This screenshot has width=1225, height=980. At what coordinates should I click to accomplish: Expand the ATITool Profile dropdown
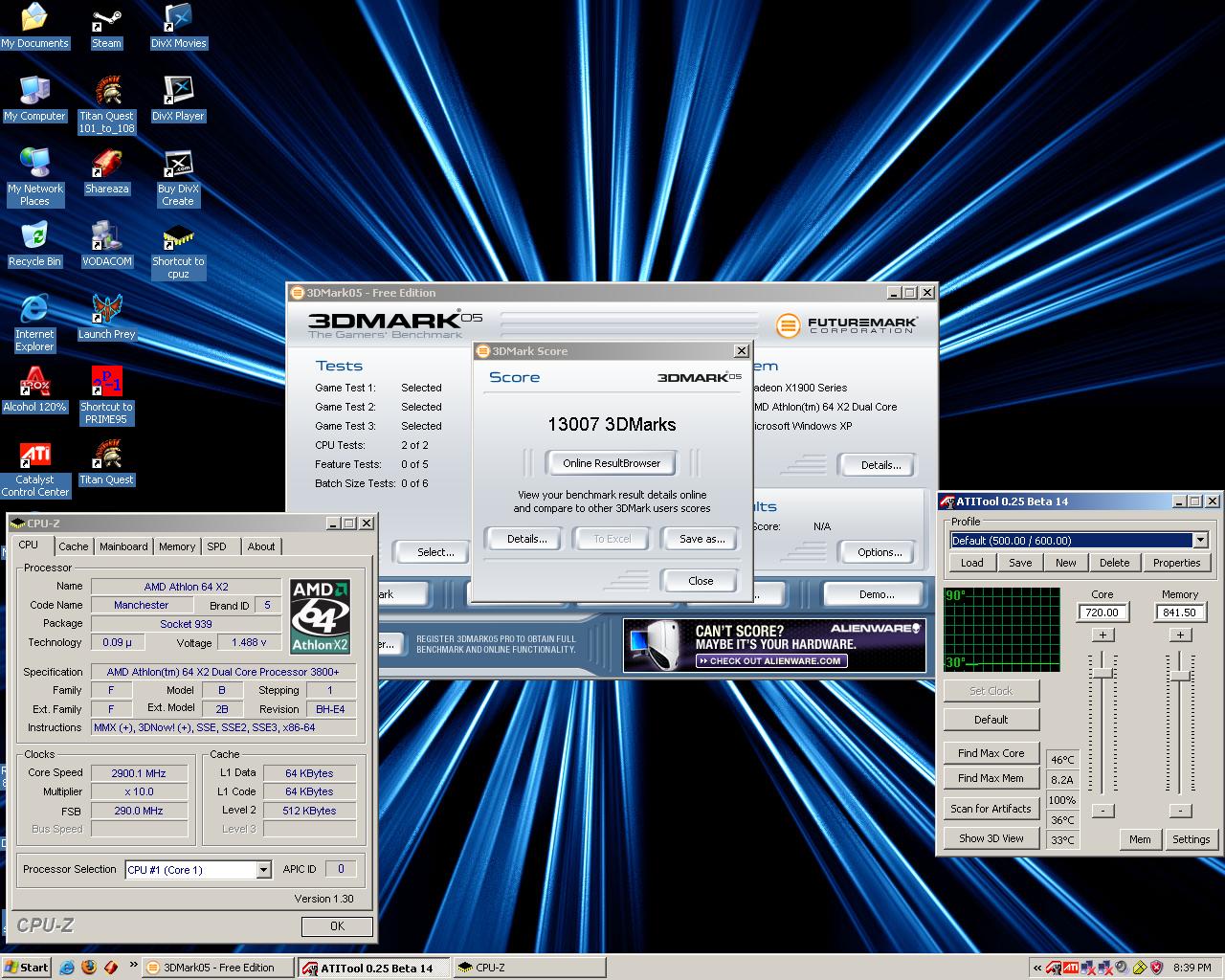coord(1200,541)
